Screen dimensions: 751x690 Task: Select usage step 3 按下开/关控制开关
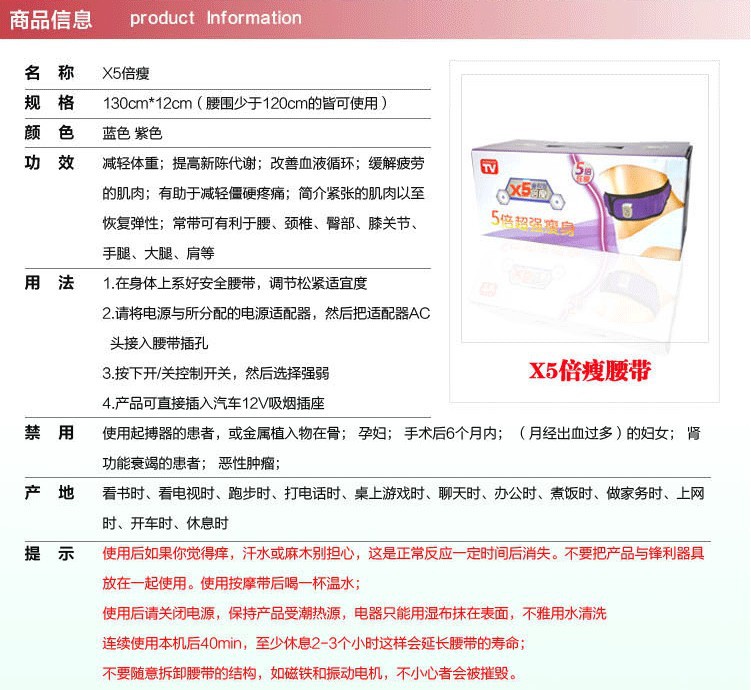pyautogui.click(x=216, y=373)
